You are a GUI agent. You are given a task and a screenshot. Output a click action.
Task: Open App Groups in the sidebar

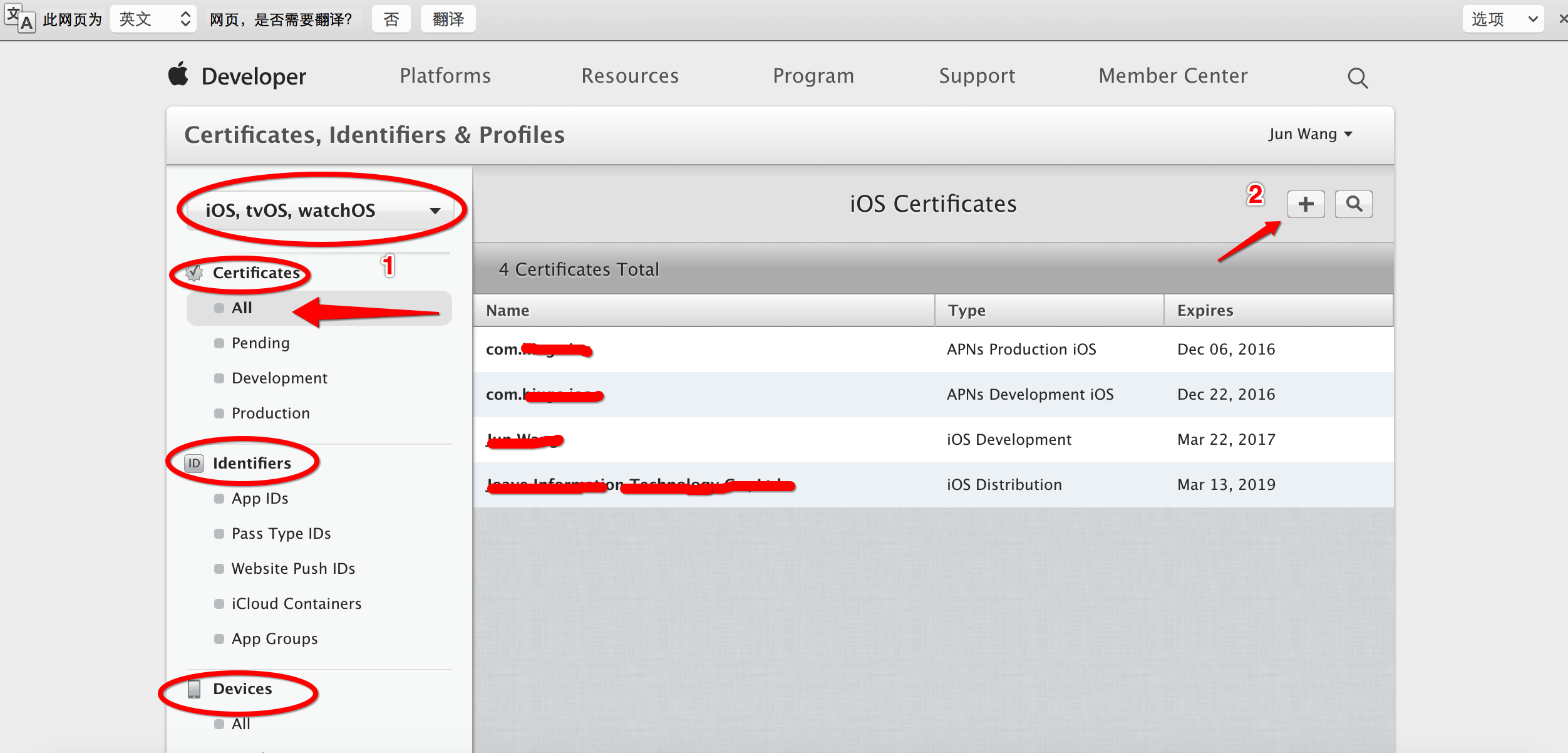pos(274,639)
